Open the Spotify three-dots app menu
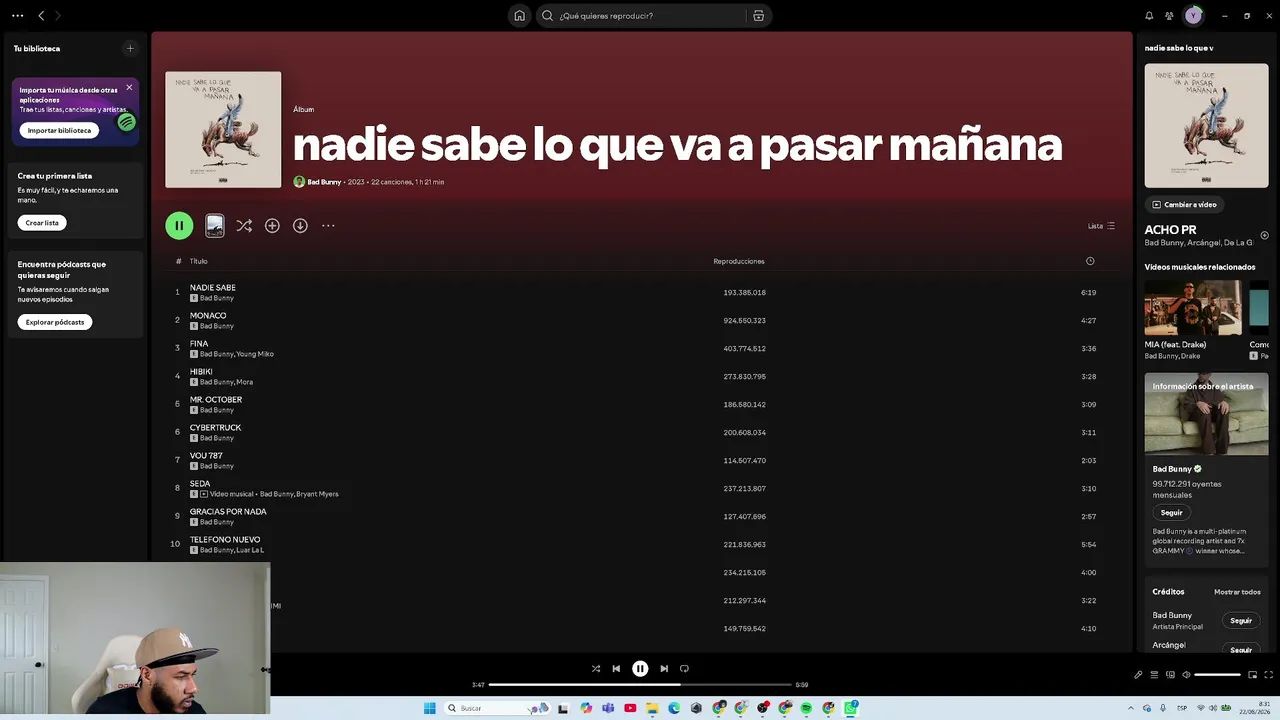This screenshot has height=720, width=1280. (x=17, y=16)
